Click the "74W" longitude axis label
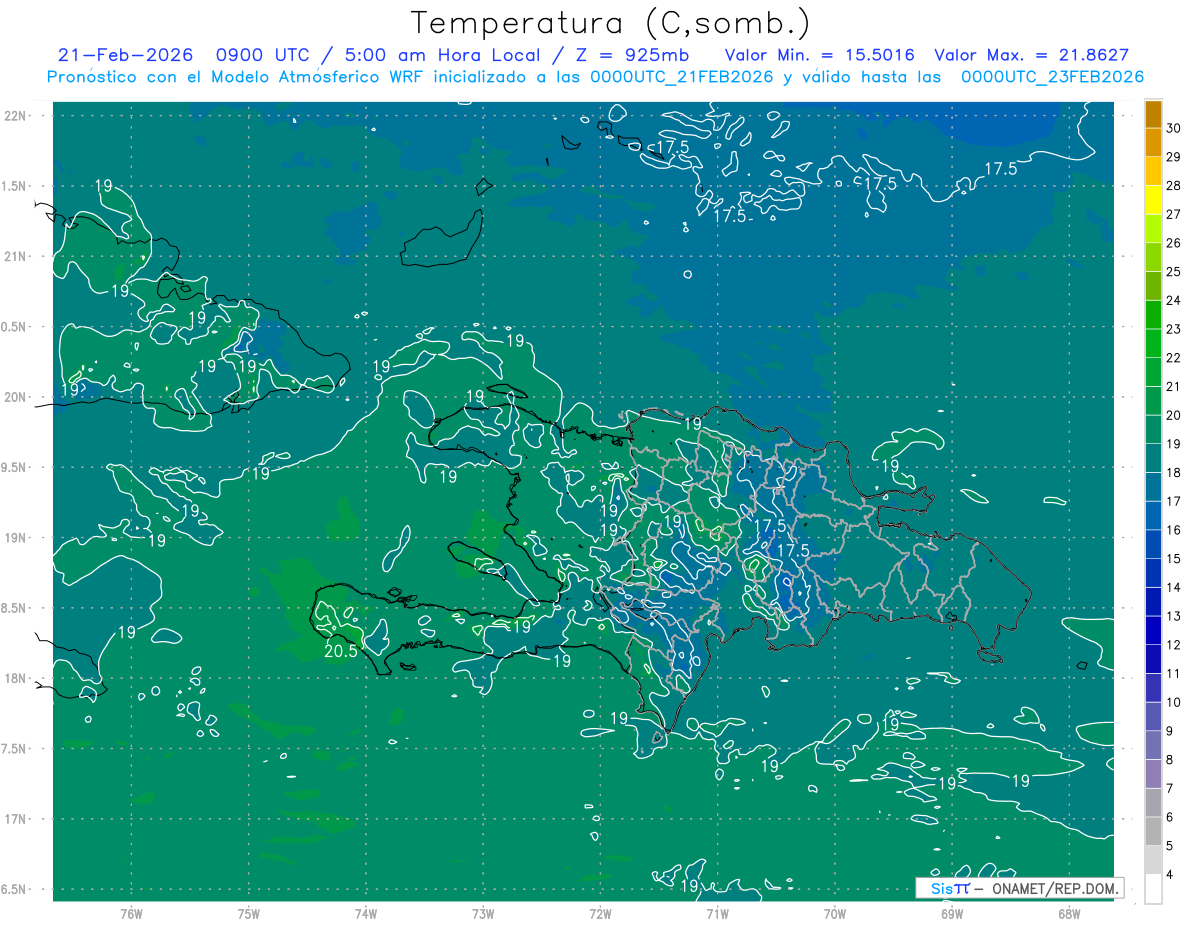Image resolution: width=1200 pixels, height=927 pixels. (x=365, y=914)
